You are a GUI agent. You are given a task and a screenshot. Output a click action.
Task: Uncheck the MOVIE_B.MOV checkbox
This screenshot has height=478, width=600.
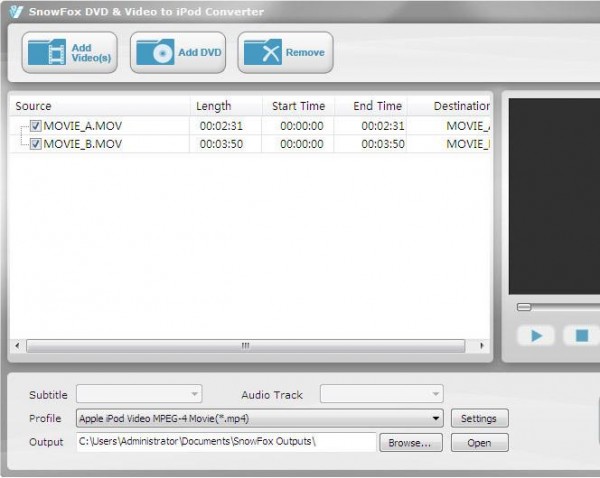coord(36,144)
